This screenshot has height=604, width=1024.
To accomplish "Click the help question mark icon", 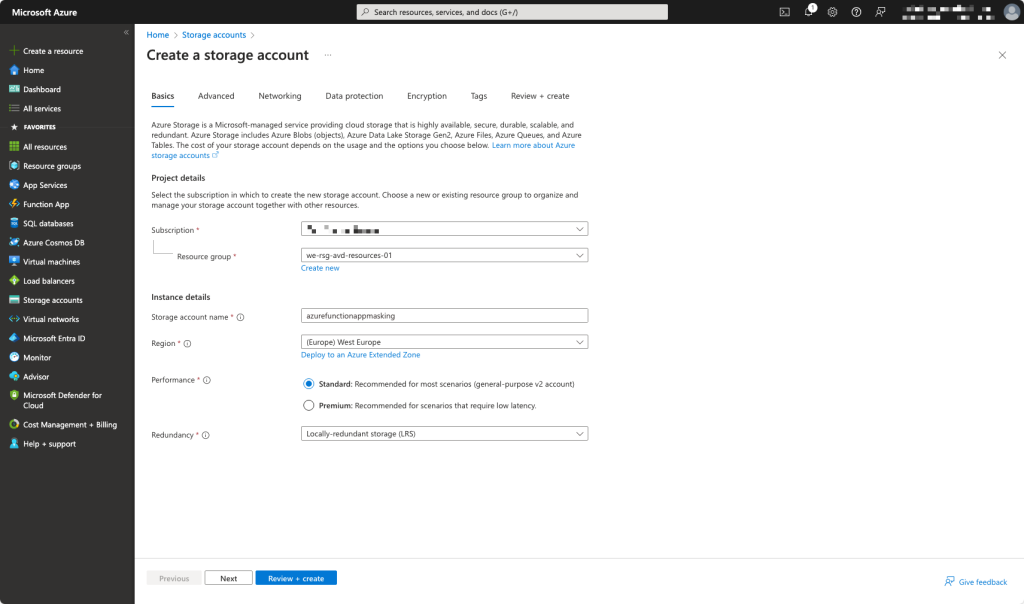I will [x=856, y=12].
